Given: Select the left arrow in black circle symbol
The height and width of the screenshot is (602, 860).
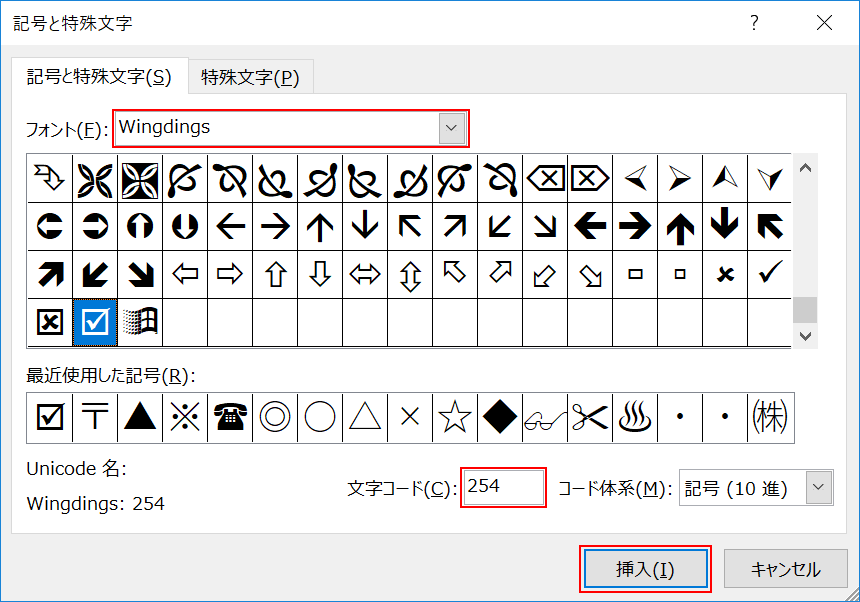Looking at the screenshot, I should [50, 226].
